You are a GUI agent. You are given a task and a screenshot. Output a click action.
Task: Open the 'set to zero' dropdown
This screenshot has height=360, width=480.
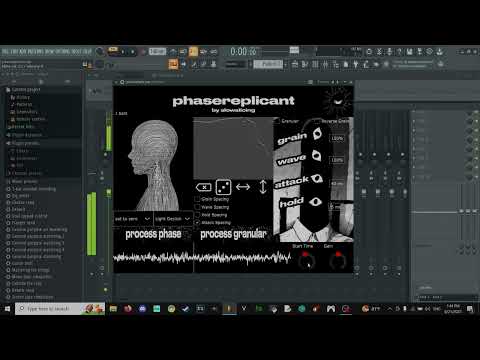point(133,219)
